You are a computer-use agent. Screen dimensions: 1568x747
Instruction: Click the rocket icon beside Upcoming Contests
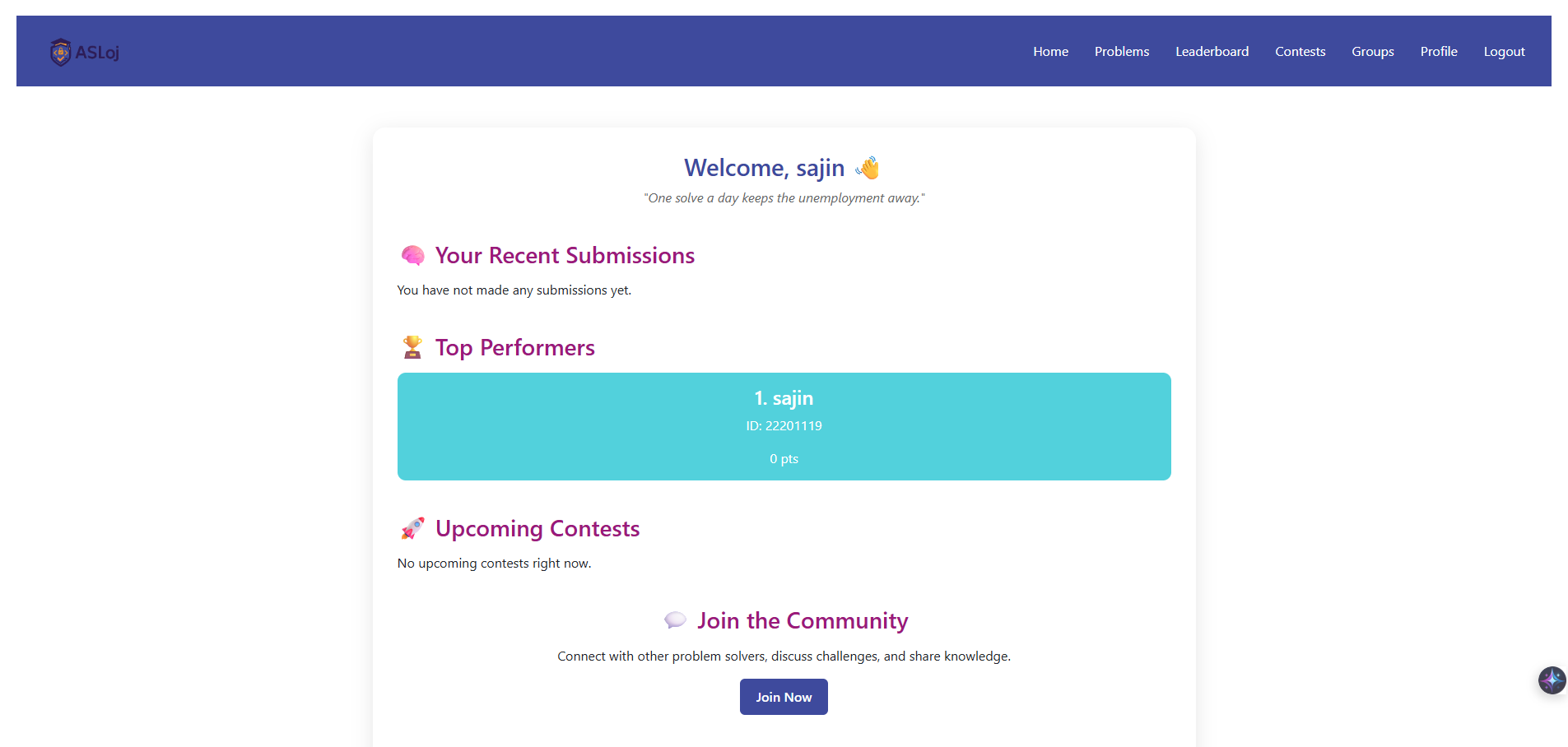pos(412,528)
